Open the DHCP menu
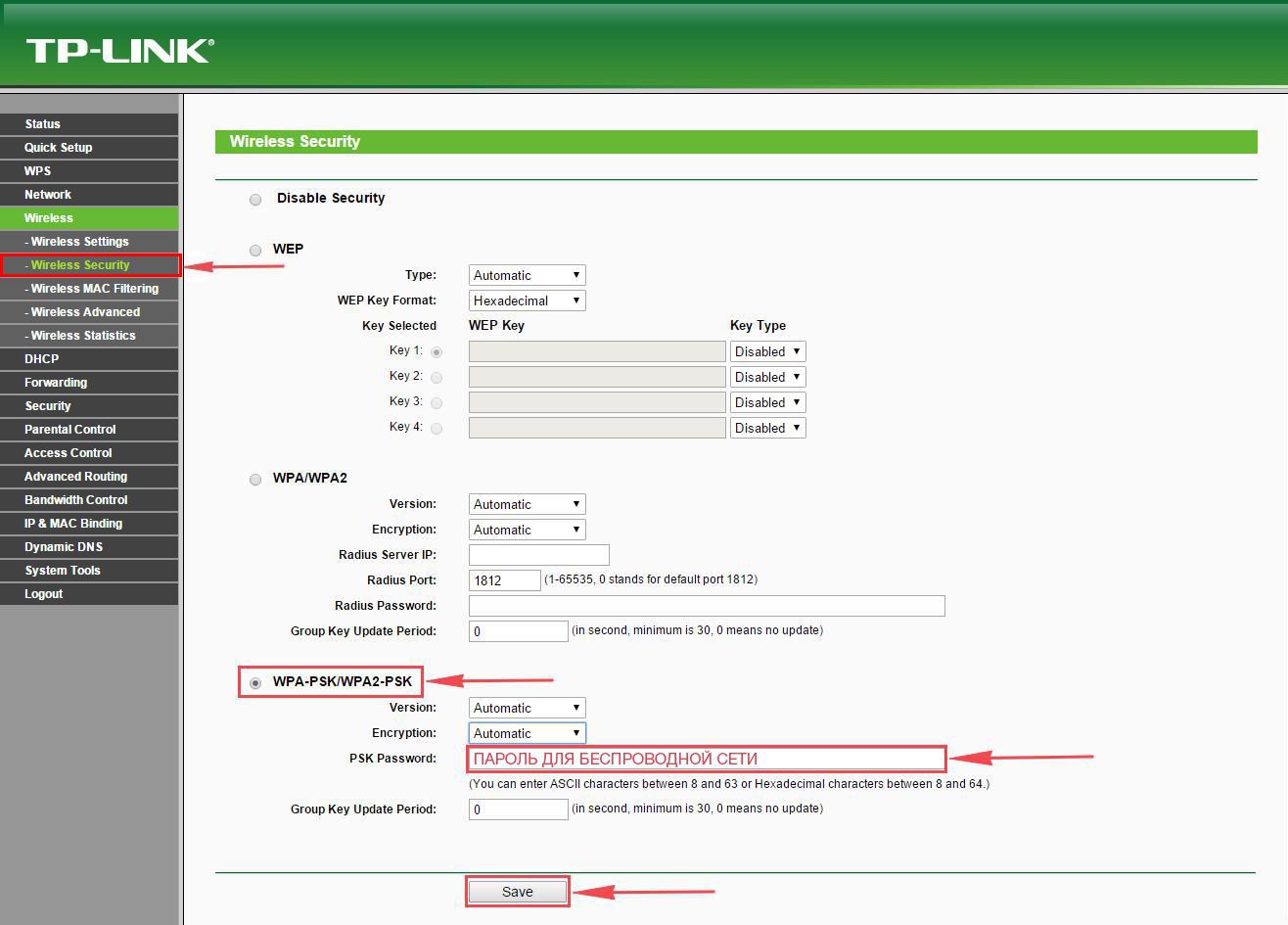Viewport: 1288px width, 925px height. (89, 359)
